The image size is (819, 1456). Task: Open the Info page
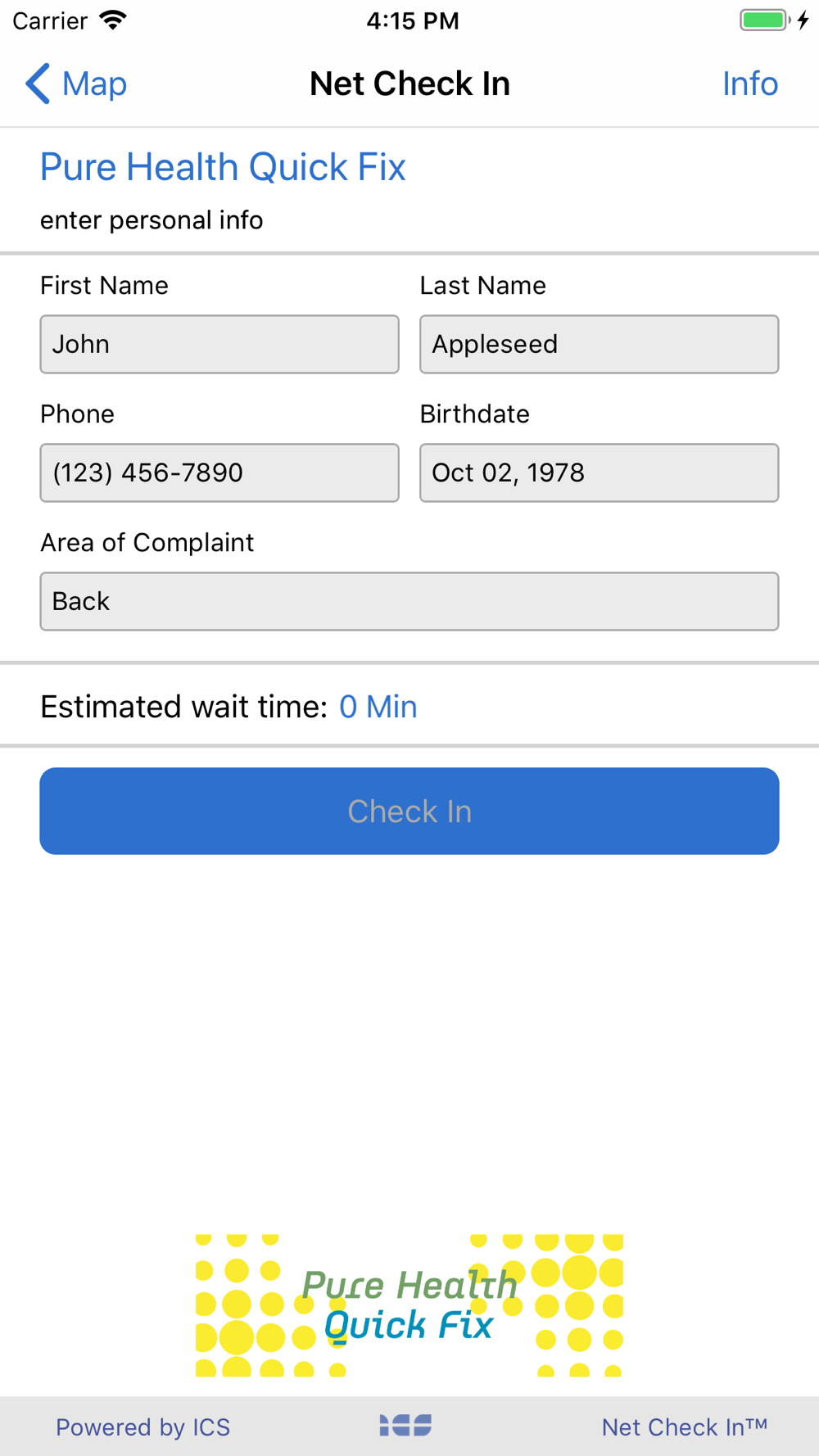point(749,84)
